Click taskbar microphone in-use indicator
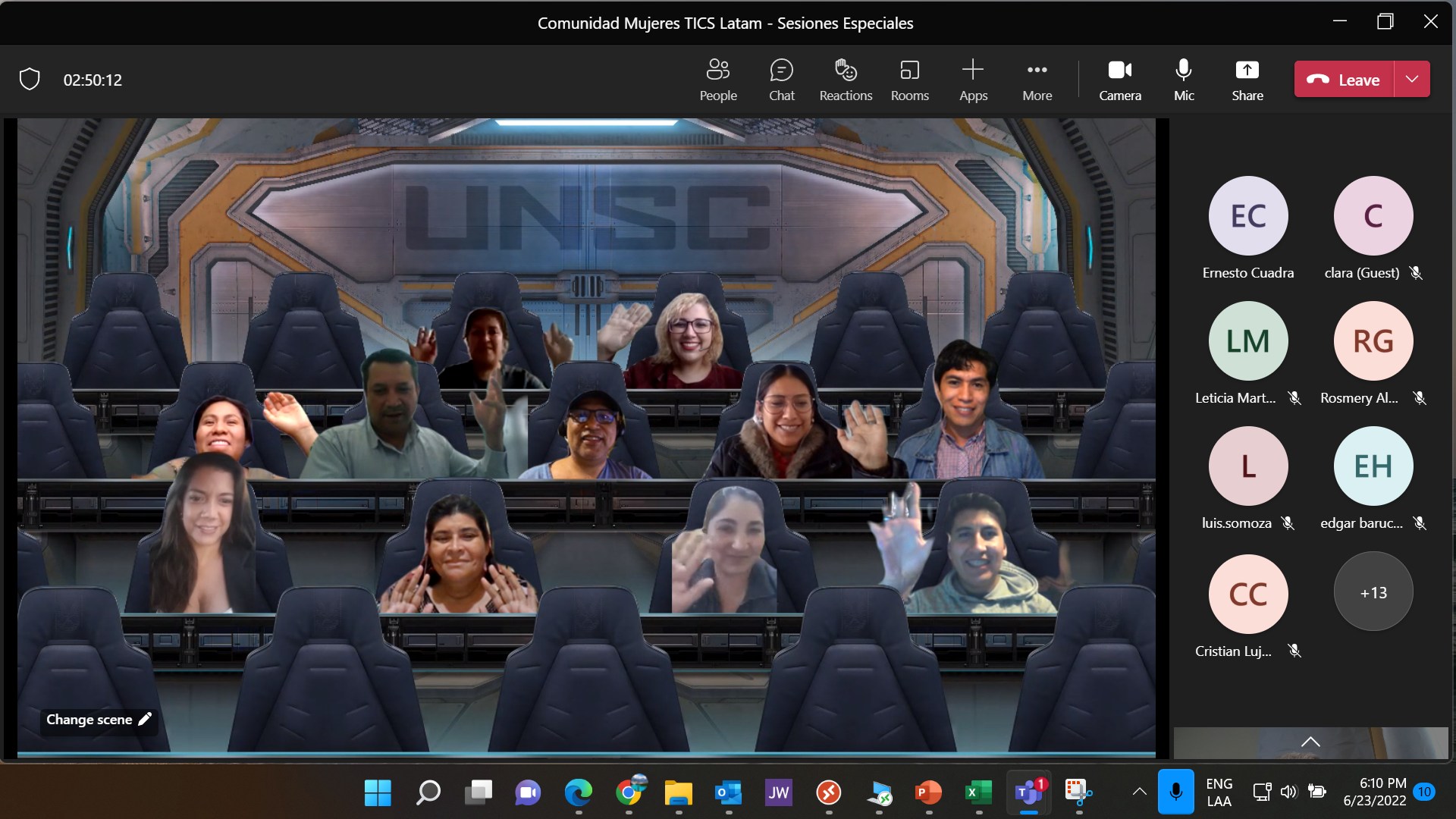Viewport: 1456px width, 819px height. 1175,792
